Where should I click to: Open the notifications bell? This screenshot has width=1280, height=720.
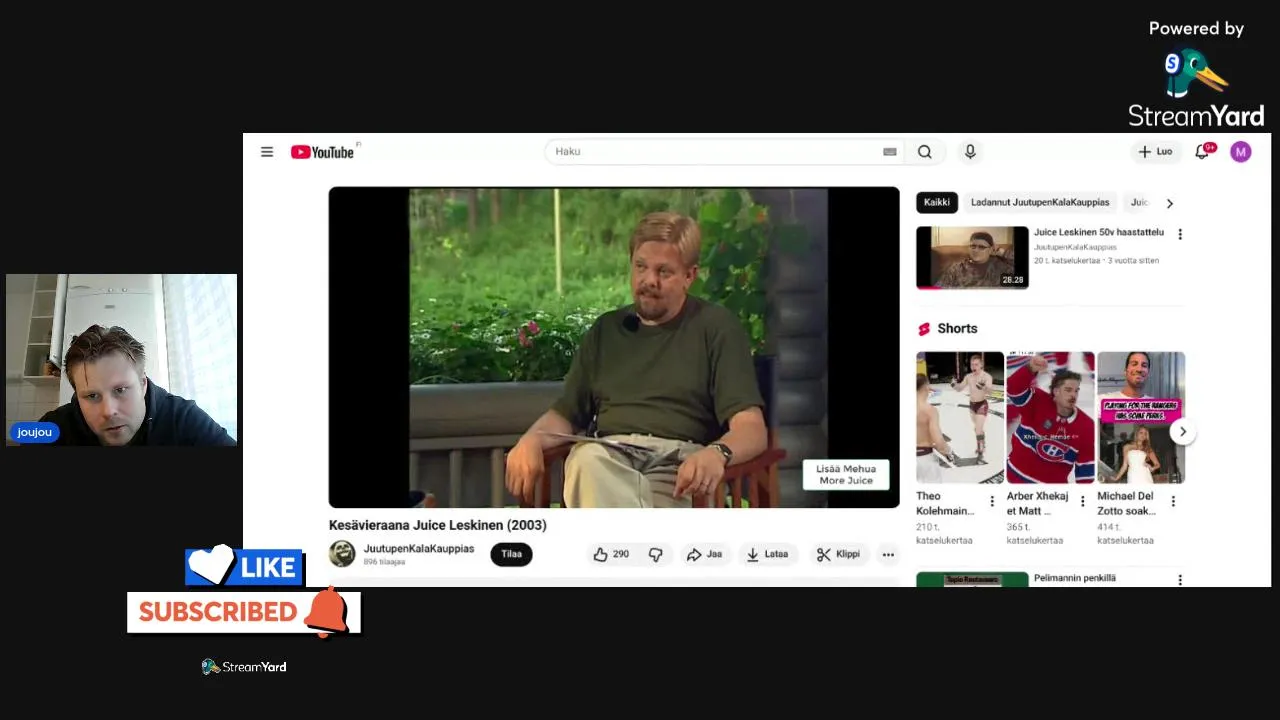pyautogui.click(x=1204, y=151)
